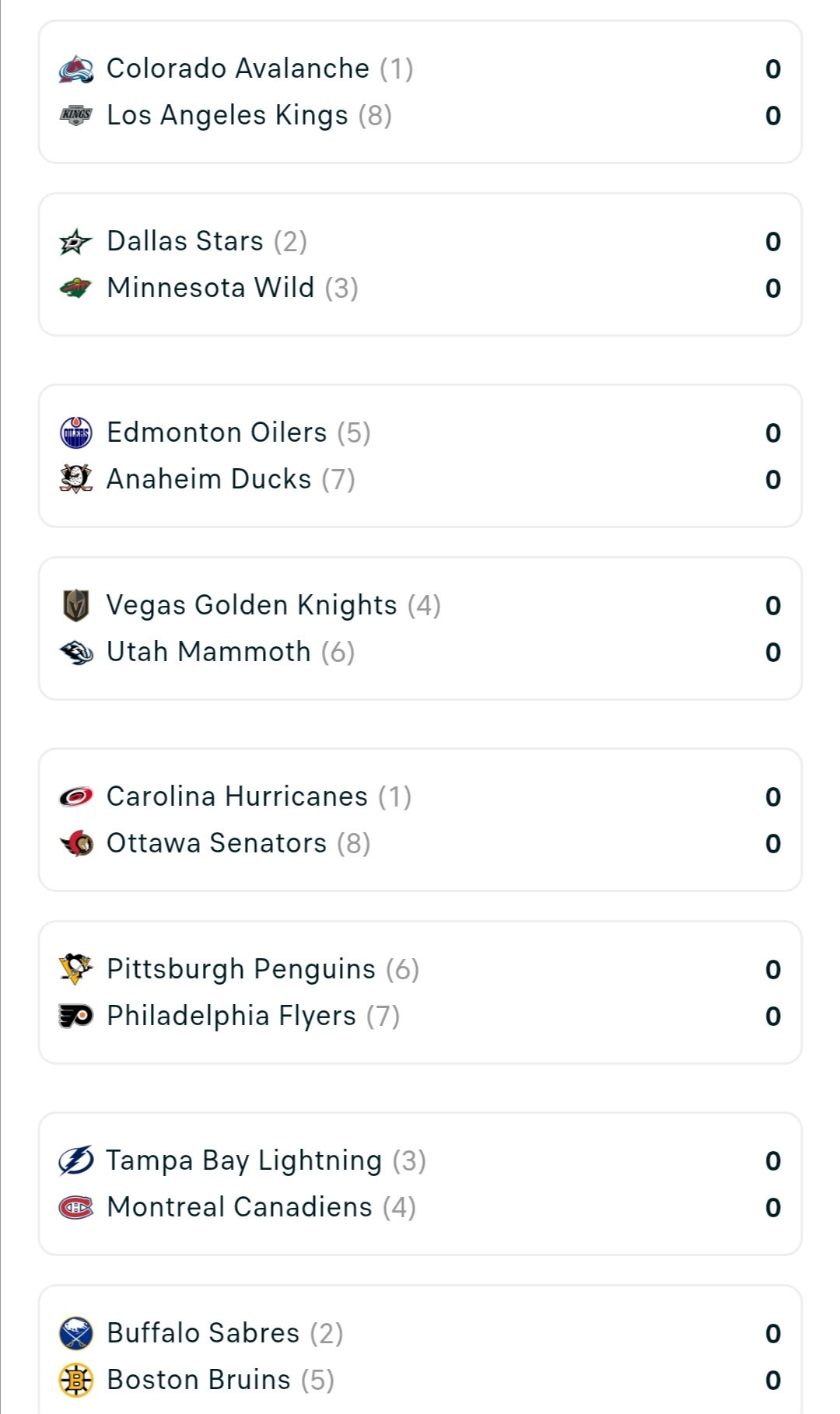Open the Montreal Canadiens team name
The width and height of the screenshot is (840, 1414).
240,1207
